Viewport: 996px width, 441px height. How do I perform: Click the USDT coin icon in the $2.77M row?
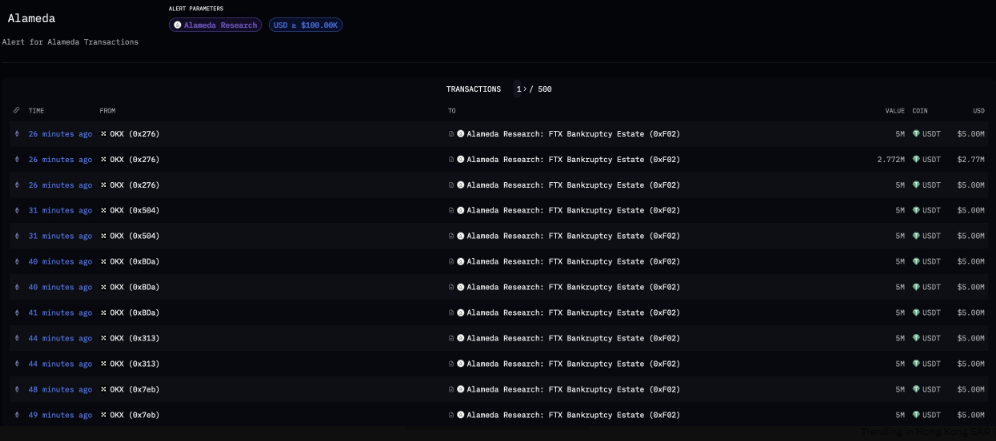916,159
